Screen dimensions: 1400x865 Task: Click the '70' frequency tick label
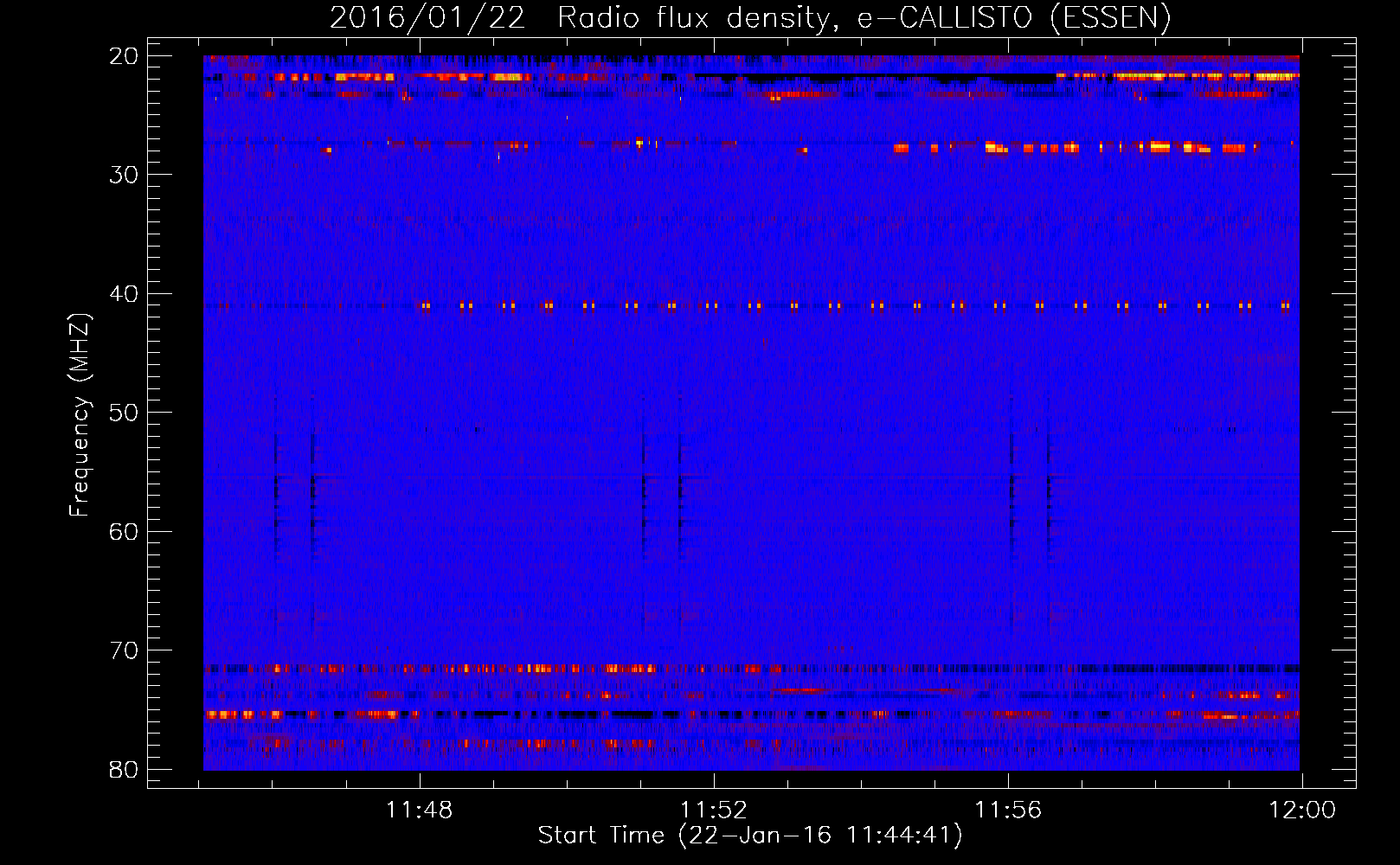click(x=124, y=650)
